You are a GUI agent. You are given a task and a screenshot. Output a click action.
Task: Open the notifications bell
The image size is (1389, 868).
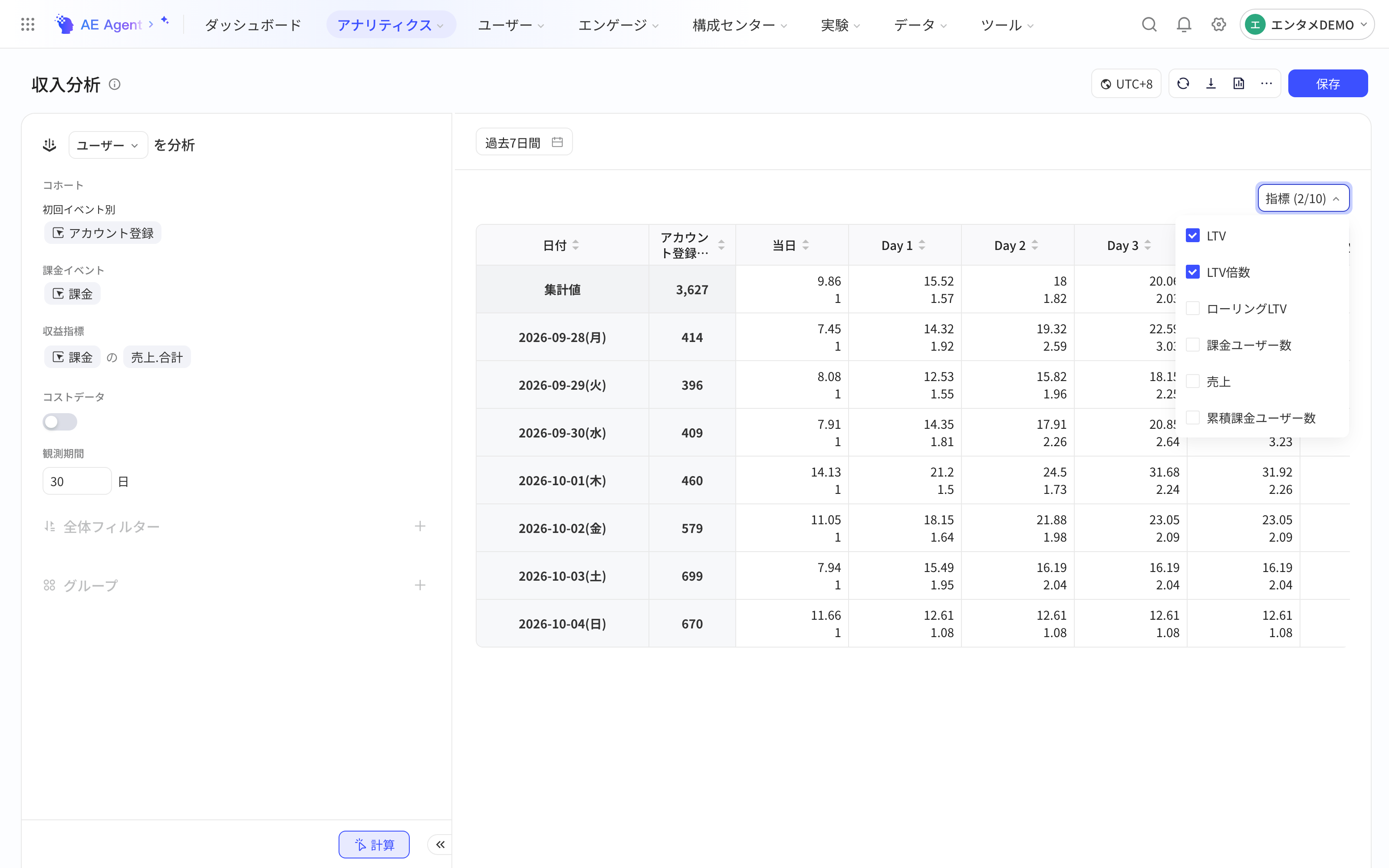1184,24
